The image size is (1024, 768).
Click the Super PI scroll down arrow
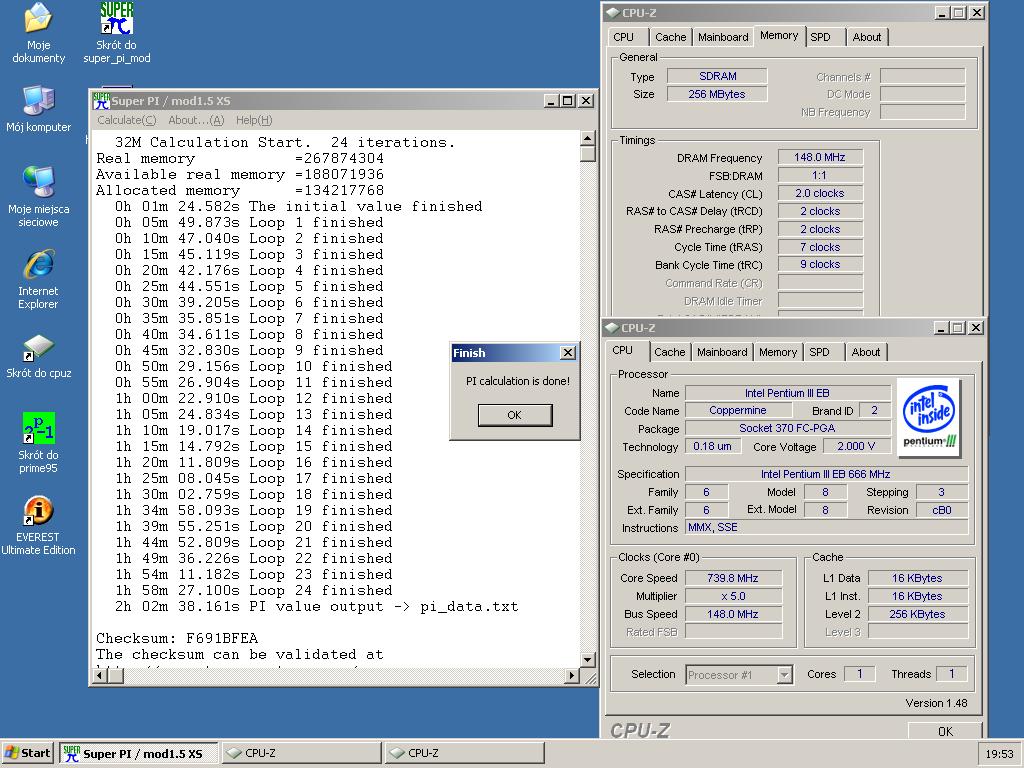coord(588,660)
